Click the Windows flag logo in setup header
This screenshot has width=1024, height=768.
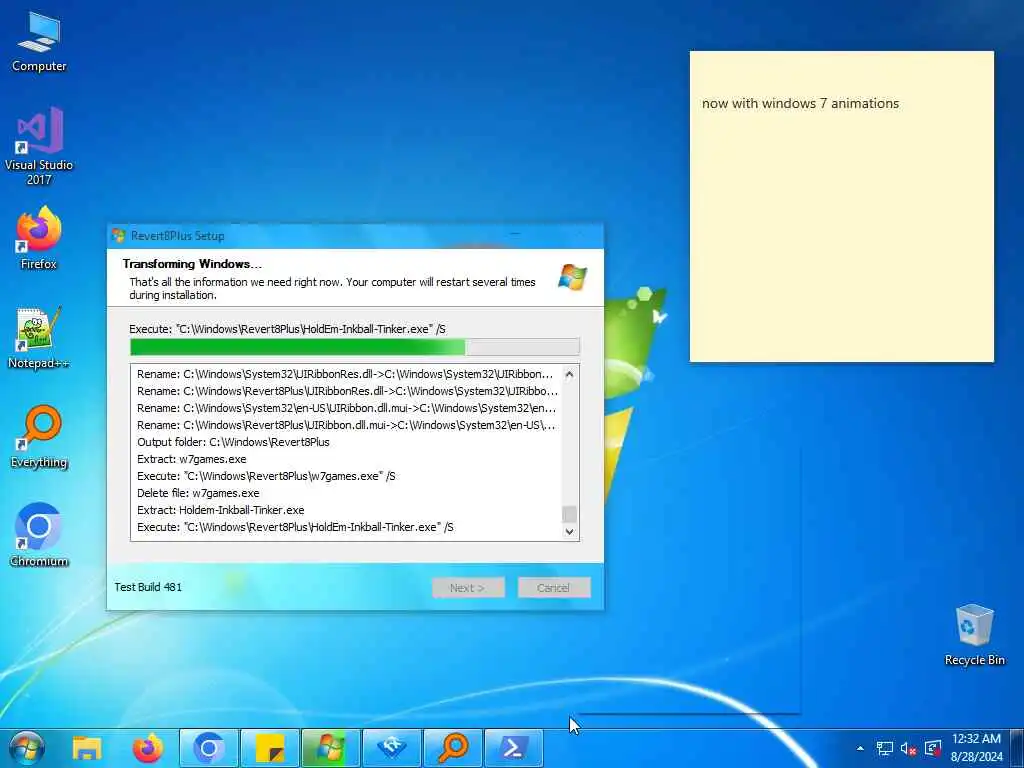tap(573, 278)
